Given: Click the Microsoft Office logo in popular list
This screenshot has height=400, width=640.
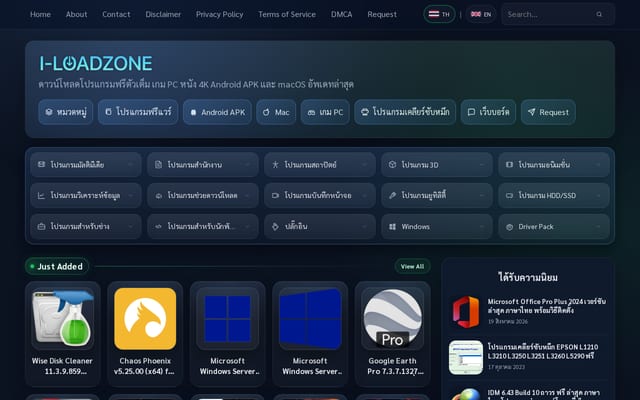Looking at the screenshot, I should tap(466, 312).
